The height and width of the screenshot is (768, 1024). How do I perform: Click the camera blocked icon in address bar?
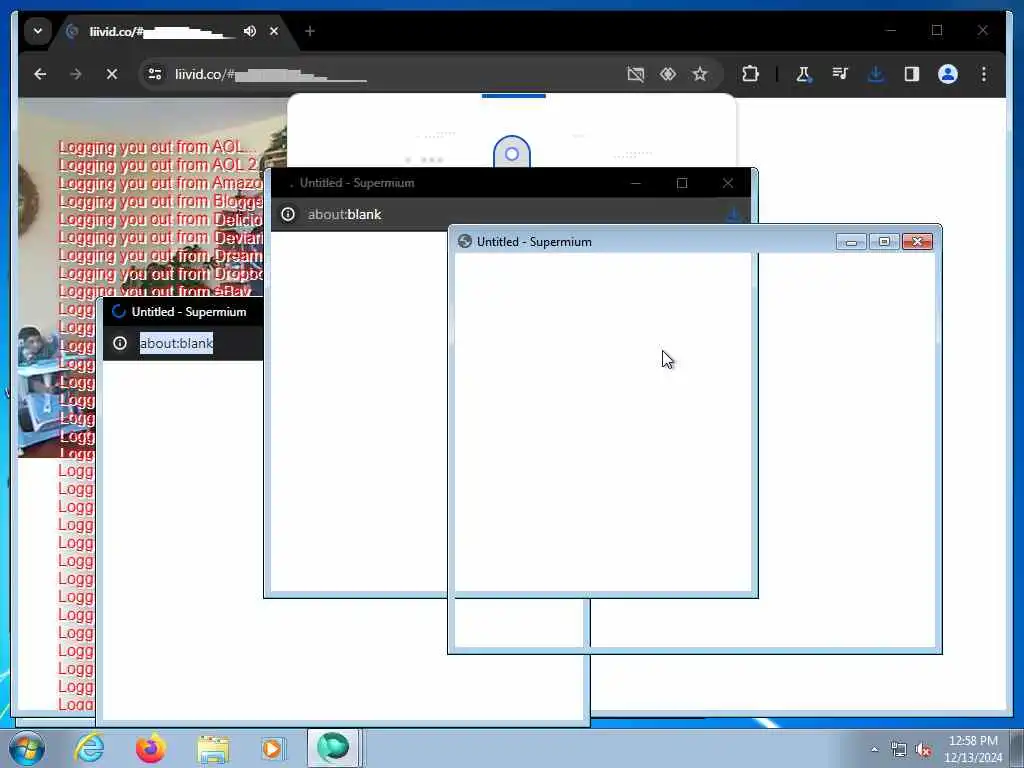pos(635,74)
